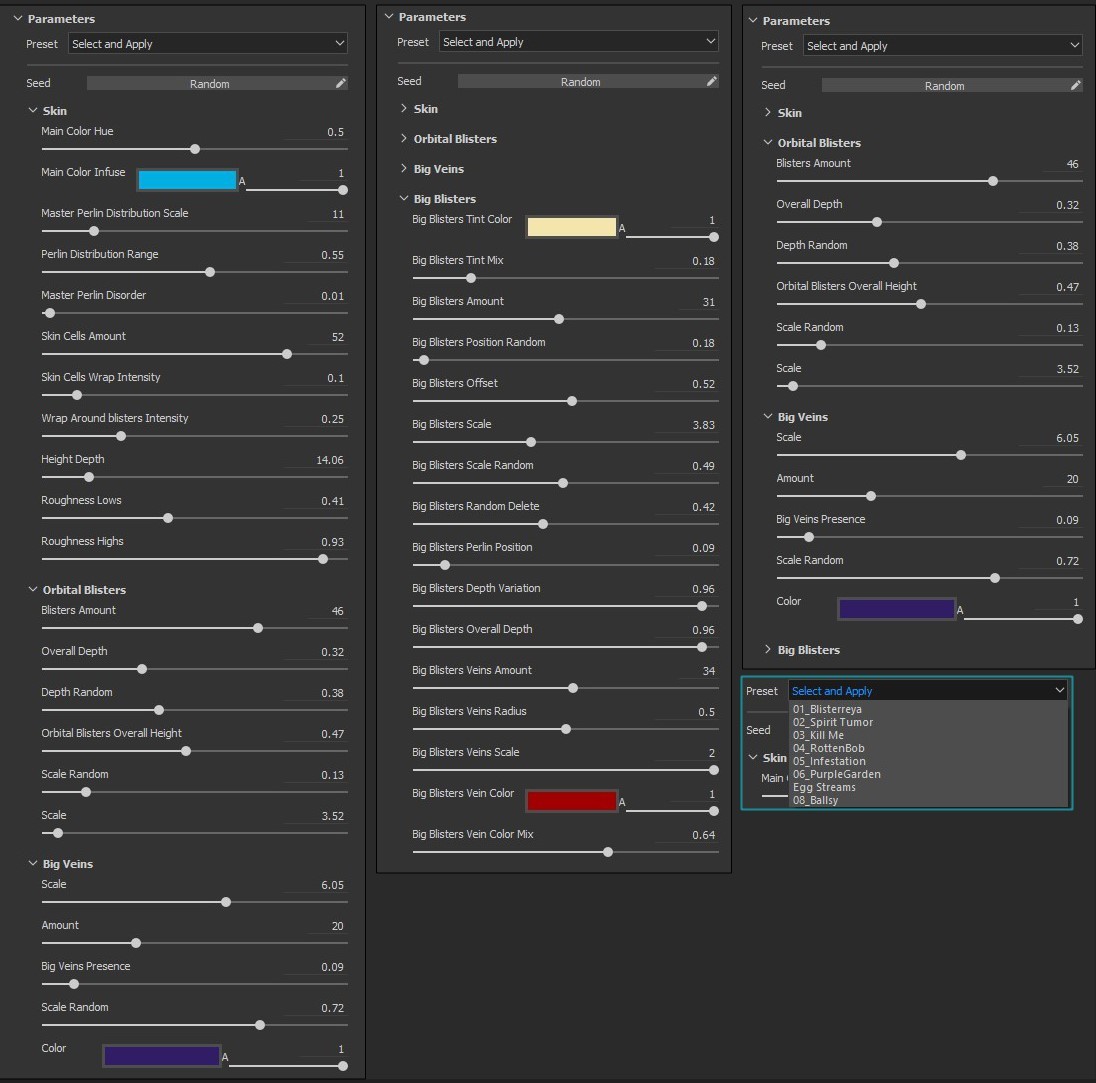Open the Preset dropdown in the middle panel

[x=579, y=42]
